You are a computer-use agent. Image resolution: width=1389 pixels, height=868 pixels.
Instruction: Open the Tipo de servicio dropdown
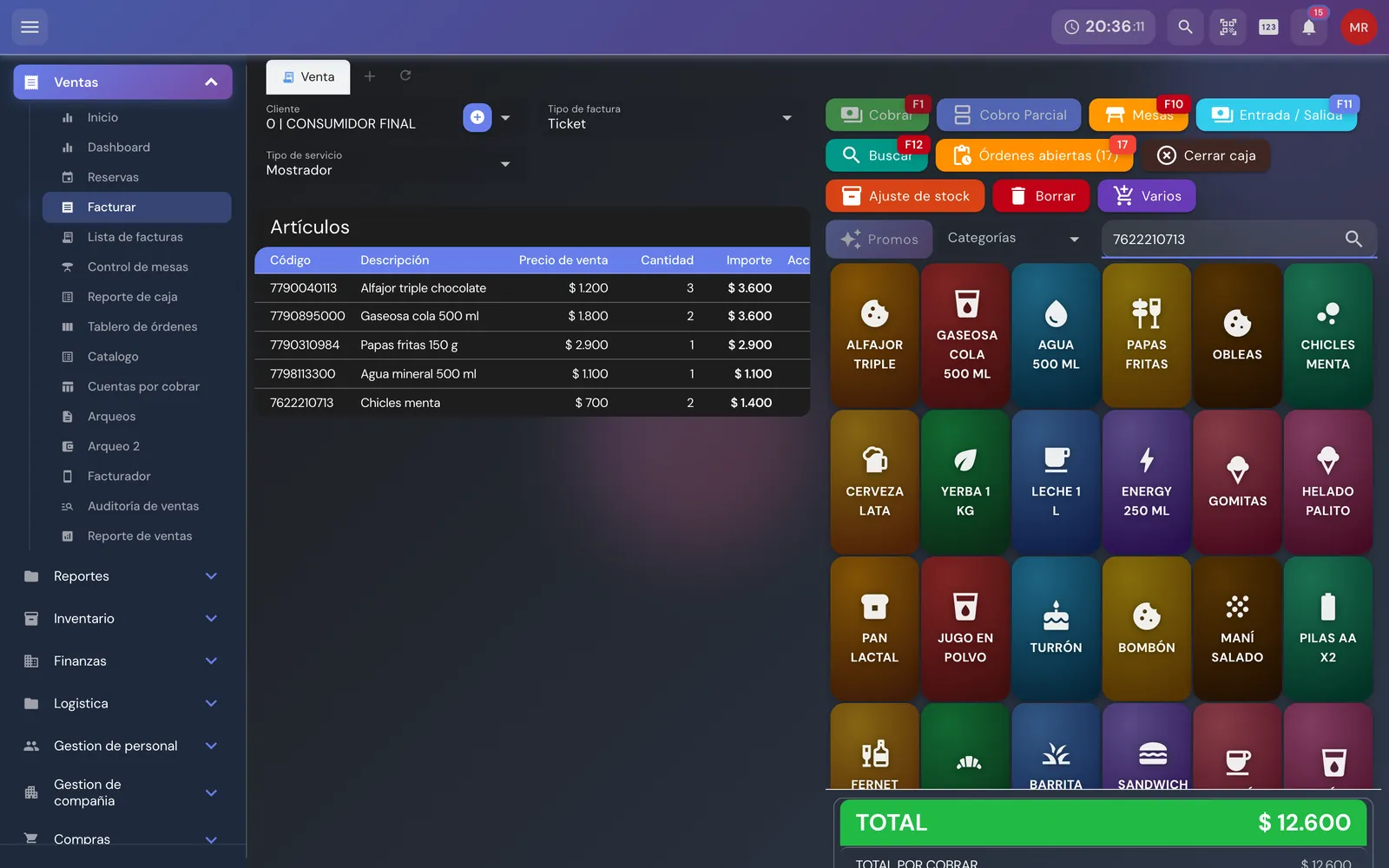tap(391, 163)
